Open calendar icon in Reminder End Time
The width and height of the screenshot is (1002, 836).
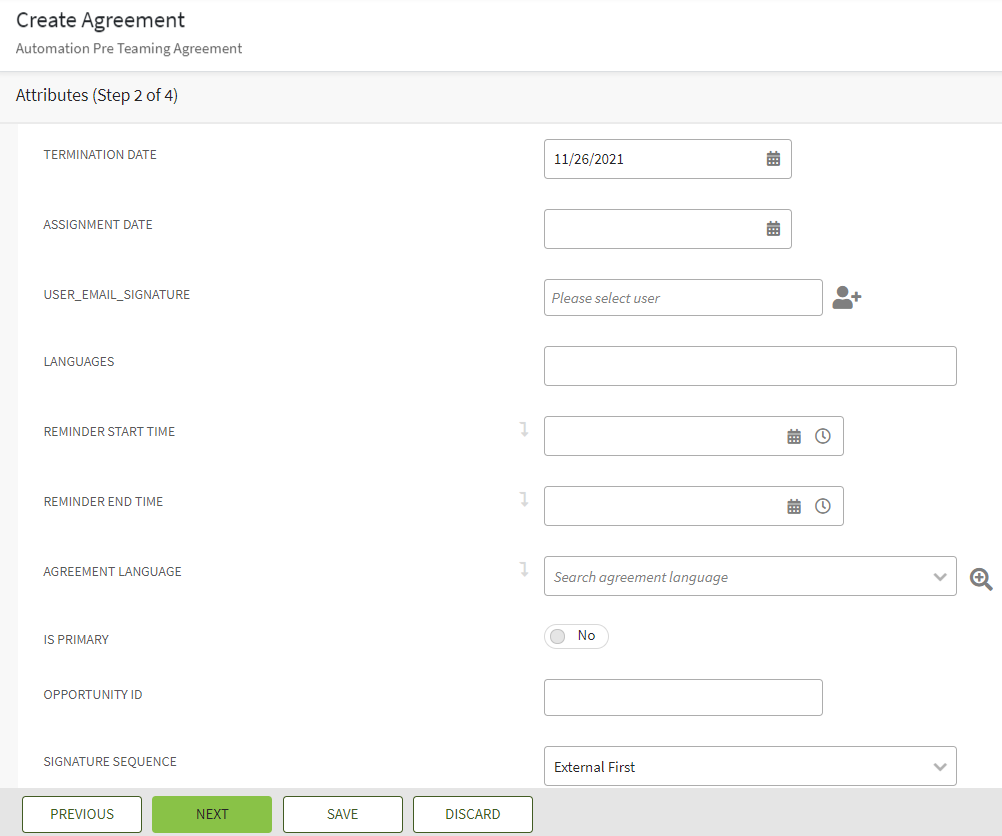[x=794, y=507]
